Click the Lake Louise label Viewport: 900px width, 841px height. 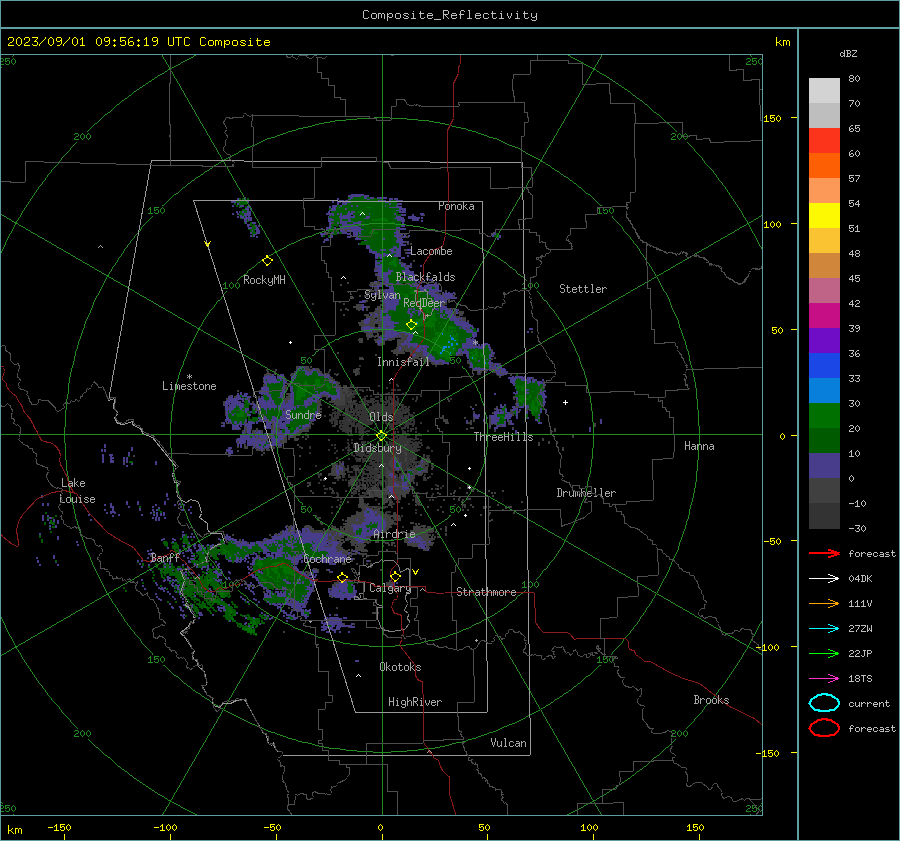[x=77, y=491]
